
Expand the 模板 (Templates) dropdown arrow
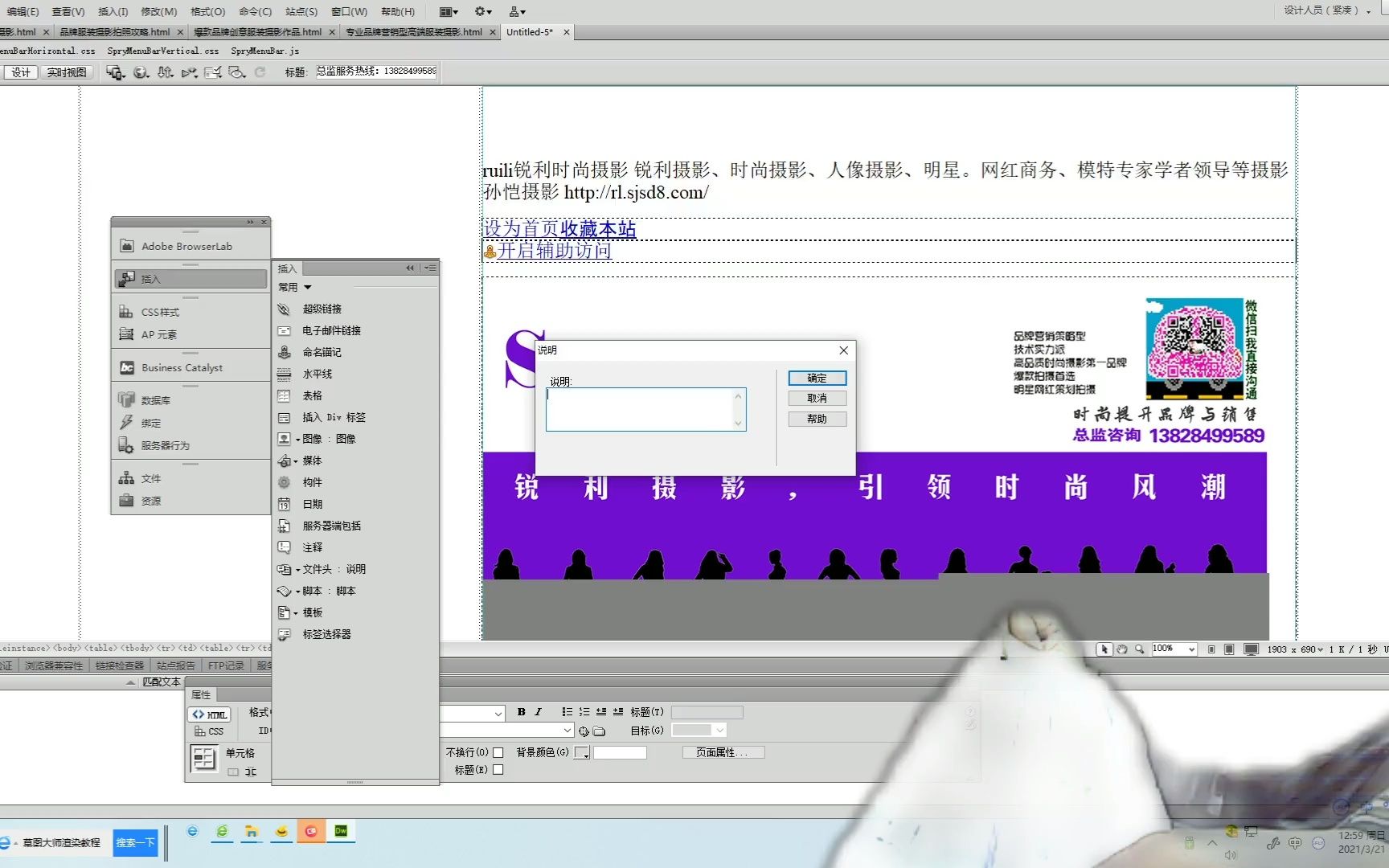[x=295, y=613]
